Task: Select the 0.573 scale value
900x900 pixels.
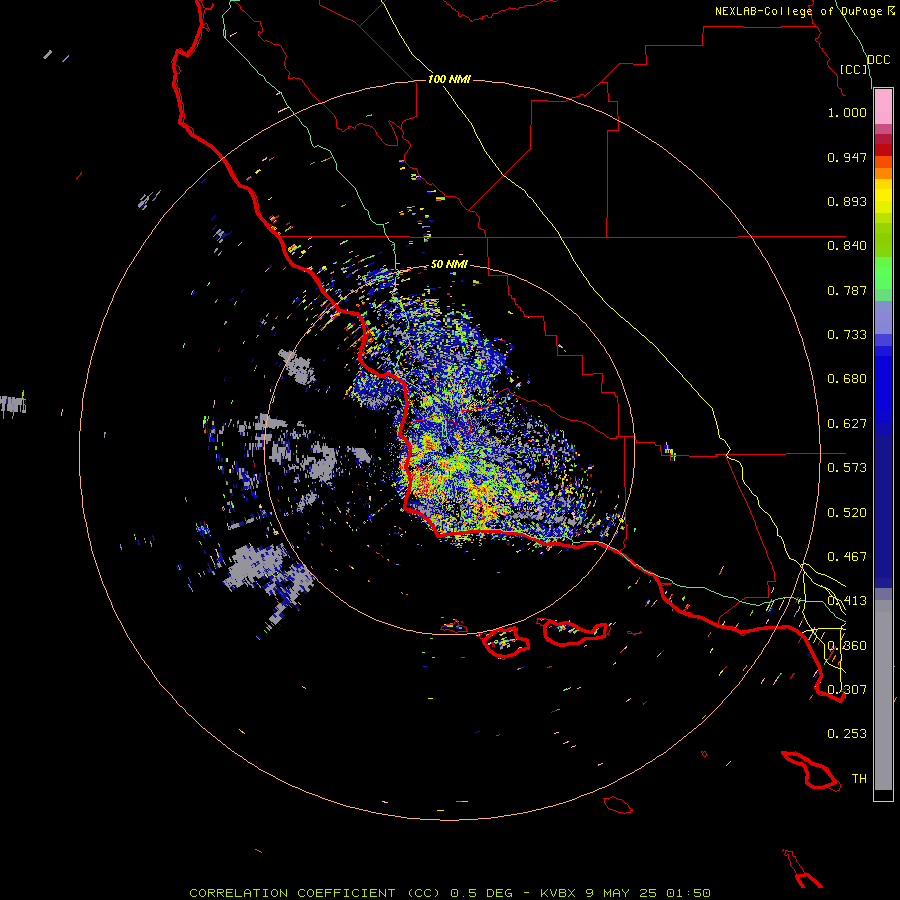Action: (847, 468)
